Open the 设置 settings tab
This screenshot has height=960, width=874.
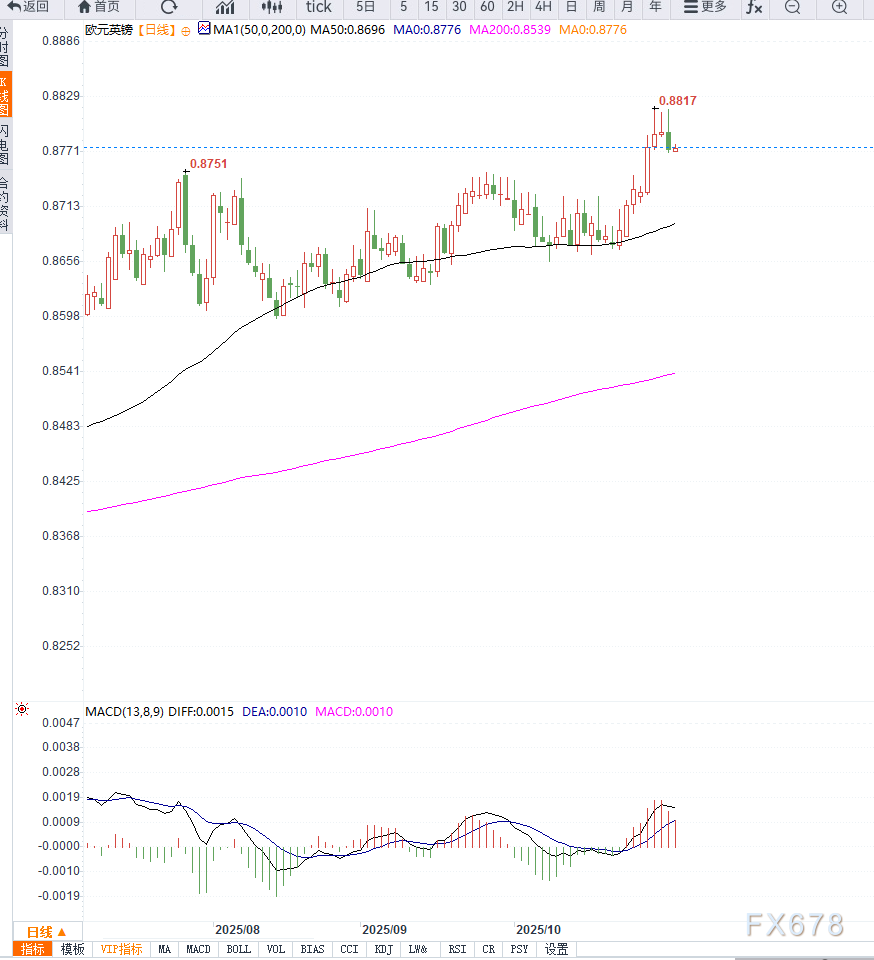click(x=557, y=949)
